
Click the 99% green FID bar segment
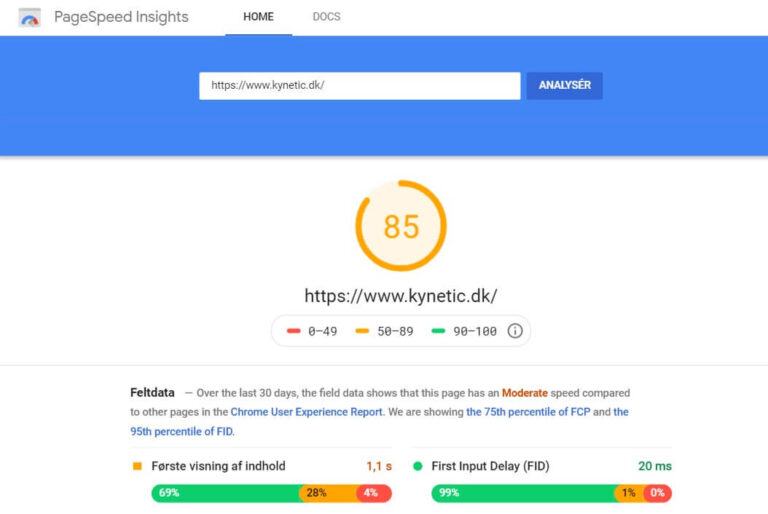click(523, 493)
